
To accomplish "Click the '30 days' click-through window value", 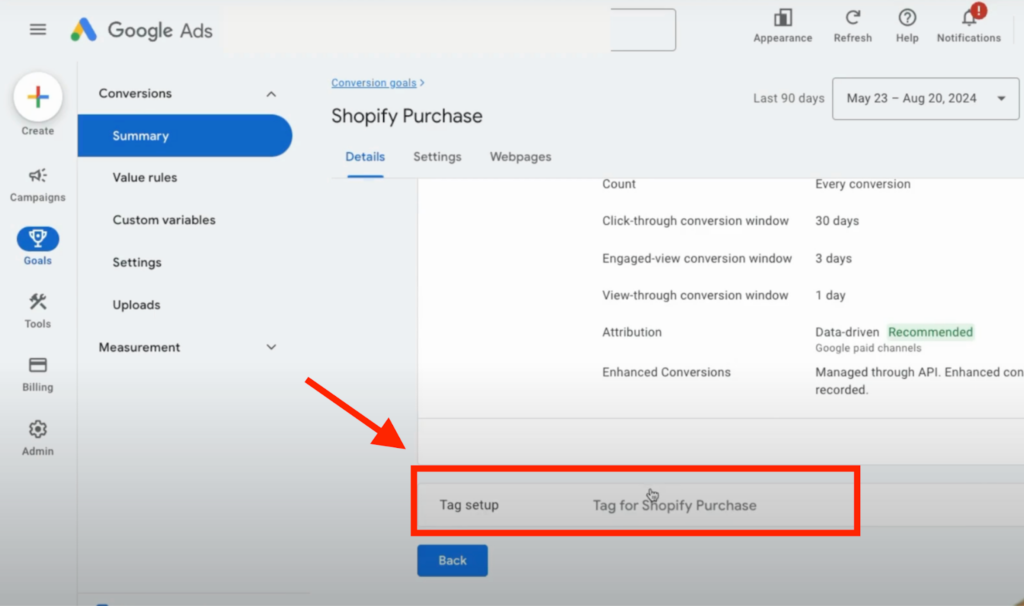I will point(837,221).
